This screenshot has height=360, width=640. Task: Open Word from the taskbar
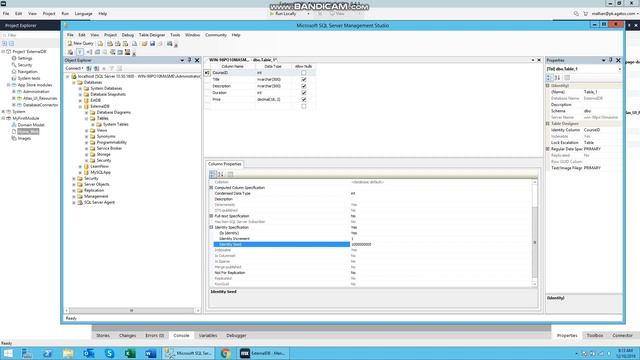150,353
